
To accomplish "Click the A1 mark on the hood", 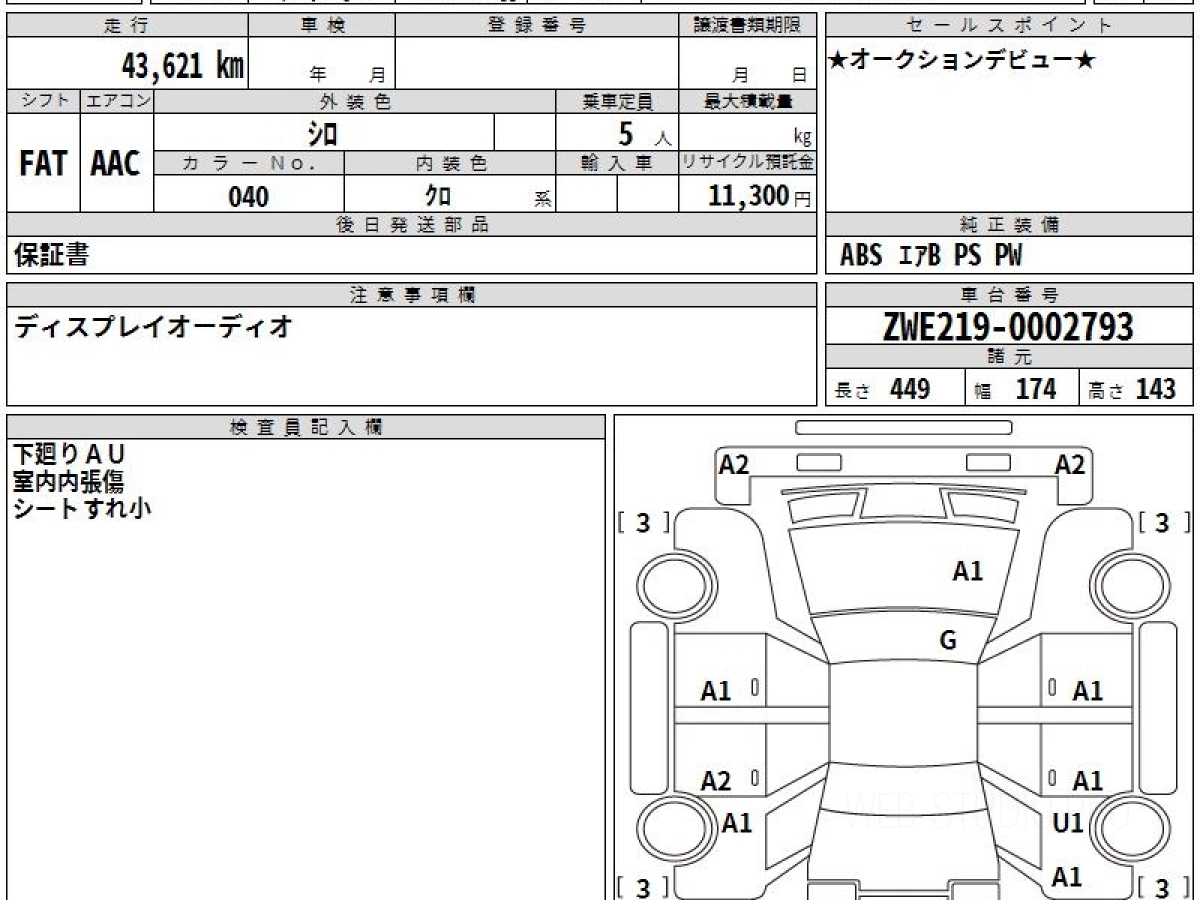I will pyautogui.click(x=968, y=571).
